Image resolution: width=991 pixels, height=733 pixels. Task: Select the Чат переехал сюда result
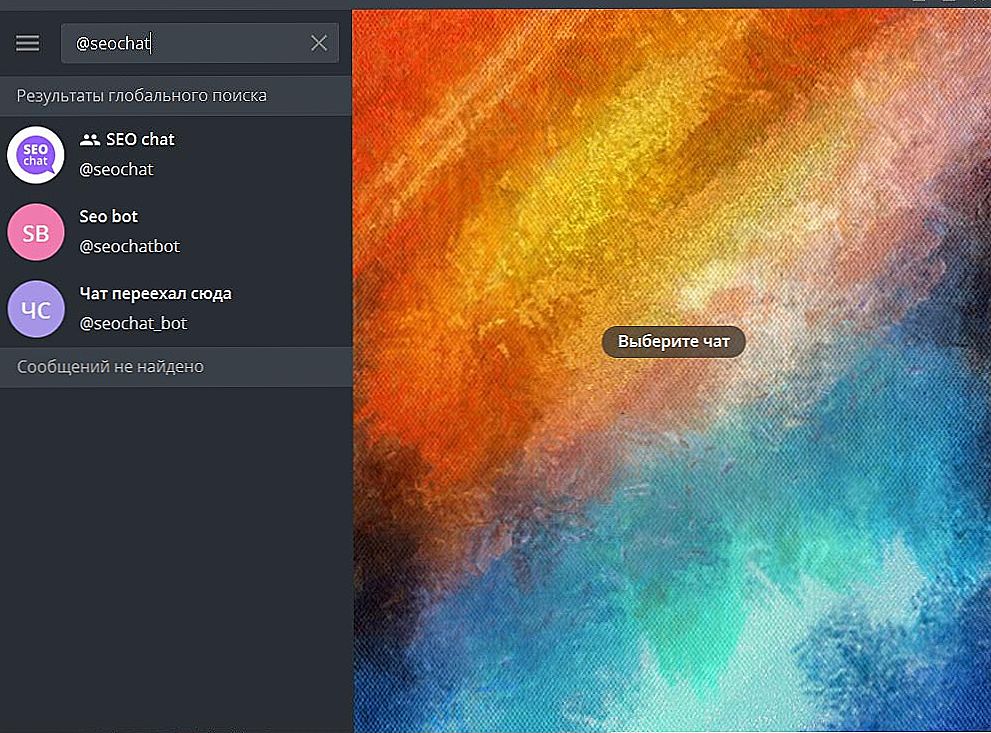[x=176, y=309]
